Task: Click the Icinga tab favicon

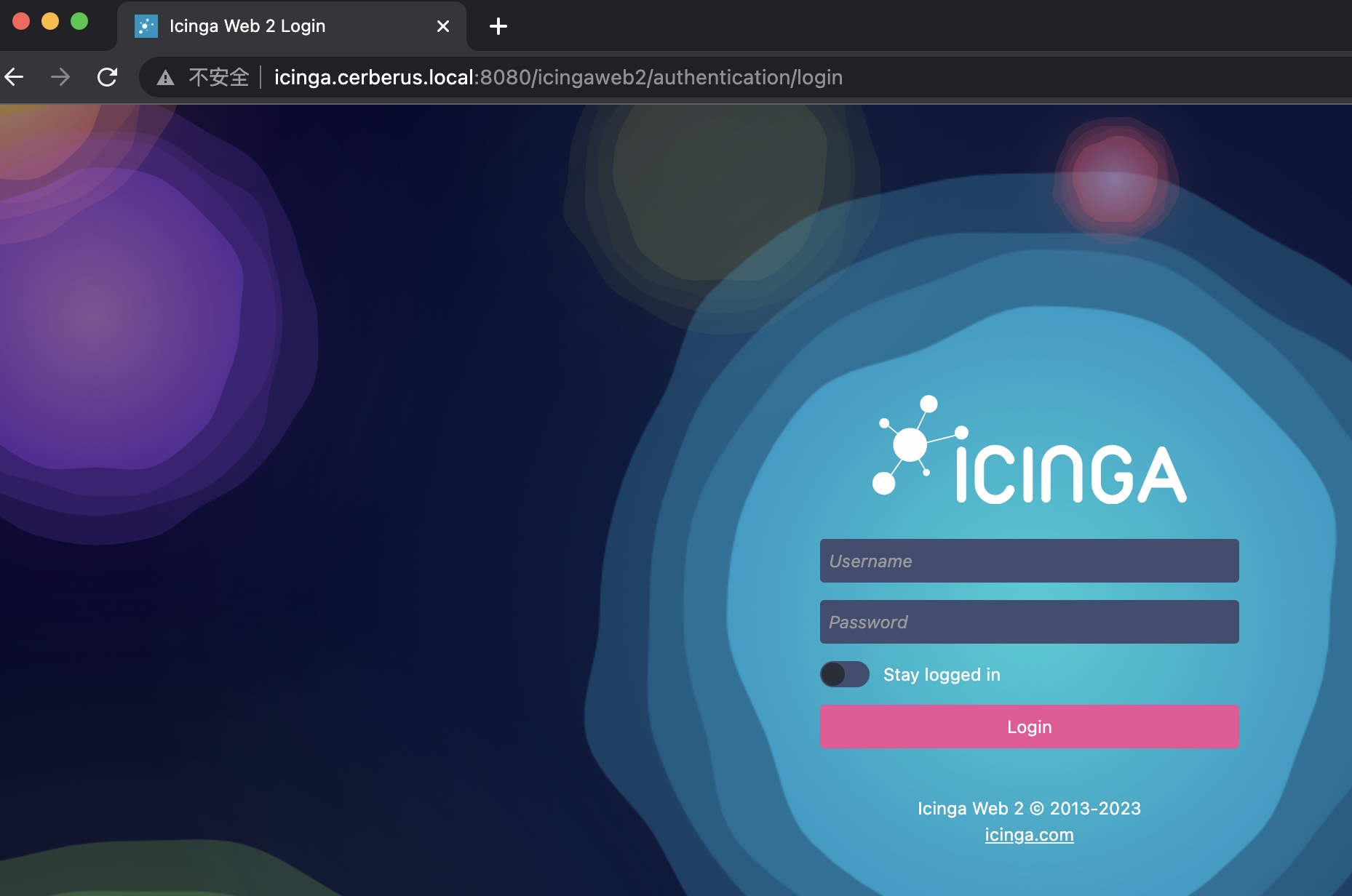Action: pyautogui.click(x=146, y=26)
